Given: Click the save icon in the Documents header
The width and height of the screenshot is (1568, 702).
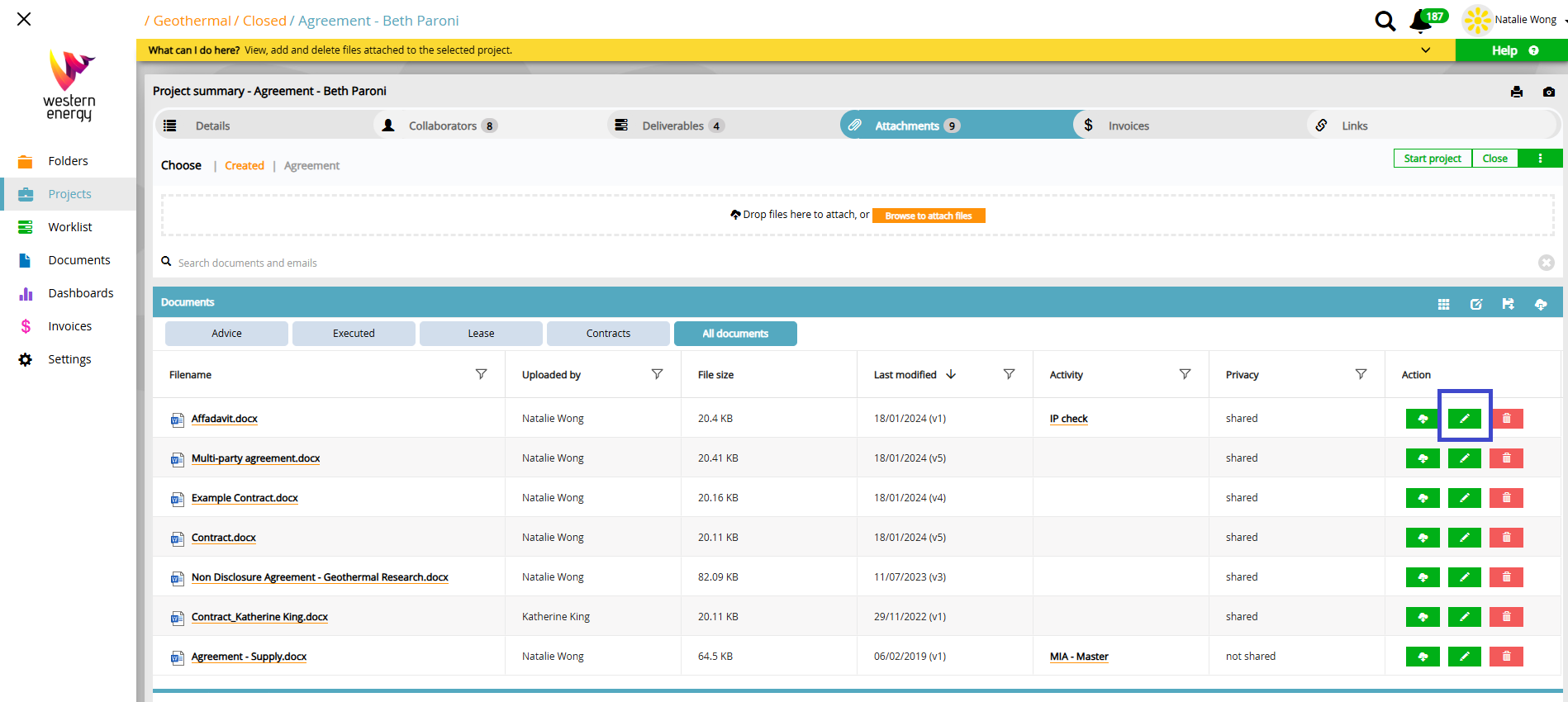Looking at the screenshot, I should coord(1509,304).
